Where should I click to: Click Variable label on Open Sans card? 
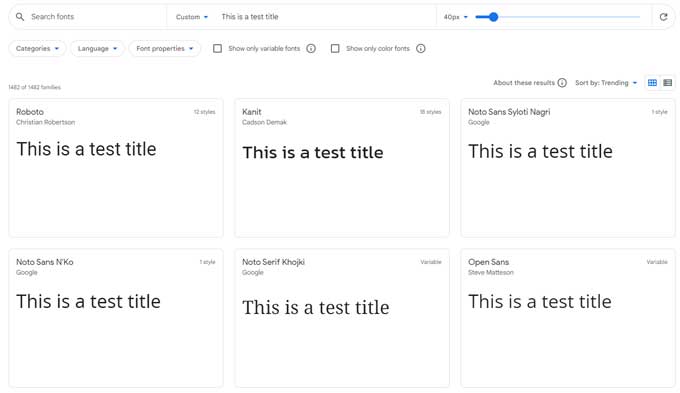pyautogui.click(x=657, y=262)
